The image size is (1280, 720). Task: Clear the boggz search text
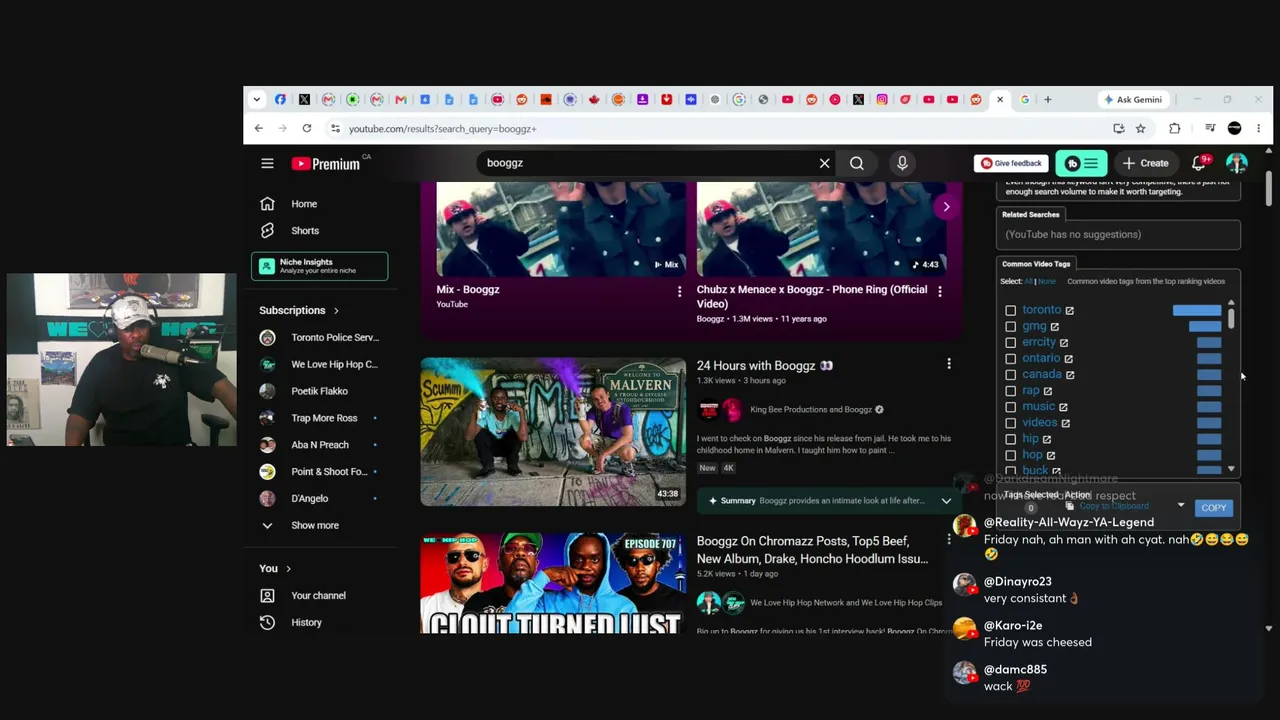pyautogui.click(x=824, y=163)
